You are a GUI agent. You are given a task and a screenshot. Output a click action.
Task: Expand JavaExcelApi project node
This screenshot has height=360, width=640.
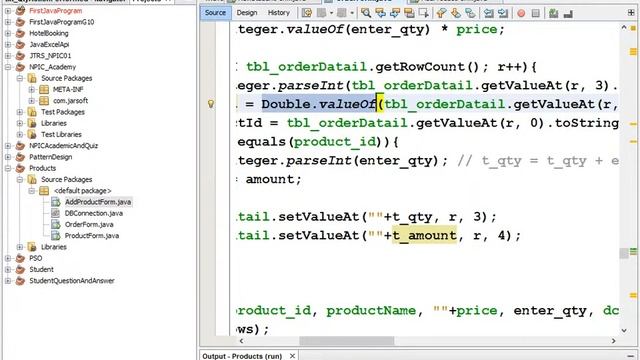click(x=8, y=44)
